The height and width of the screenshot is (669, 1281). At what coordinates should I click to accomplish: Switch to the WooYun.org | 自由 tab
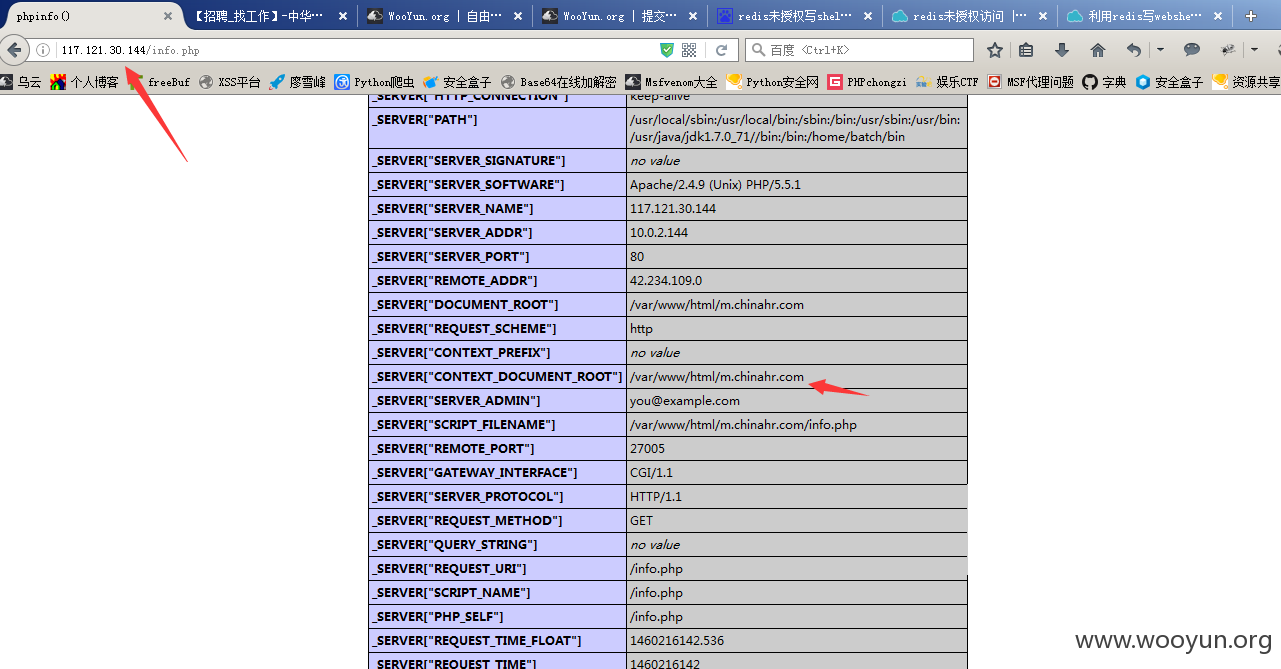click(x=445, y=16)
